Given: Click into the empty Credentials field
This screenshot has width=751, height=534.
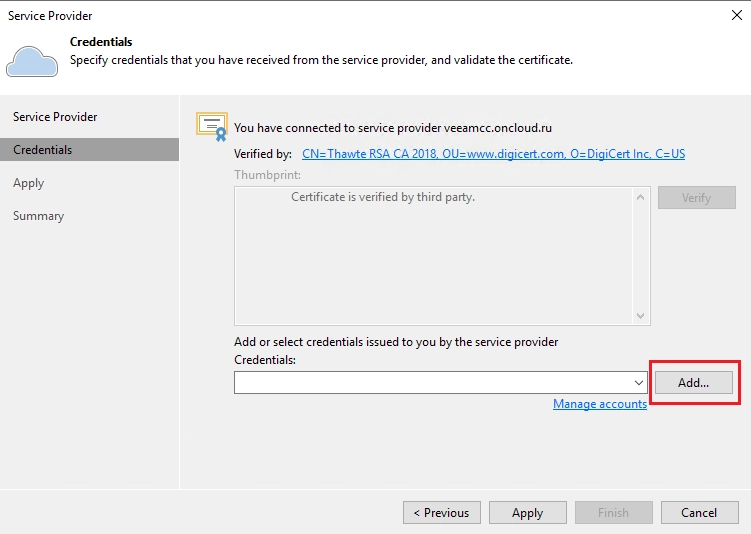Looking at the screenshot, I should pos(432,383).
